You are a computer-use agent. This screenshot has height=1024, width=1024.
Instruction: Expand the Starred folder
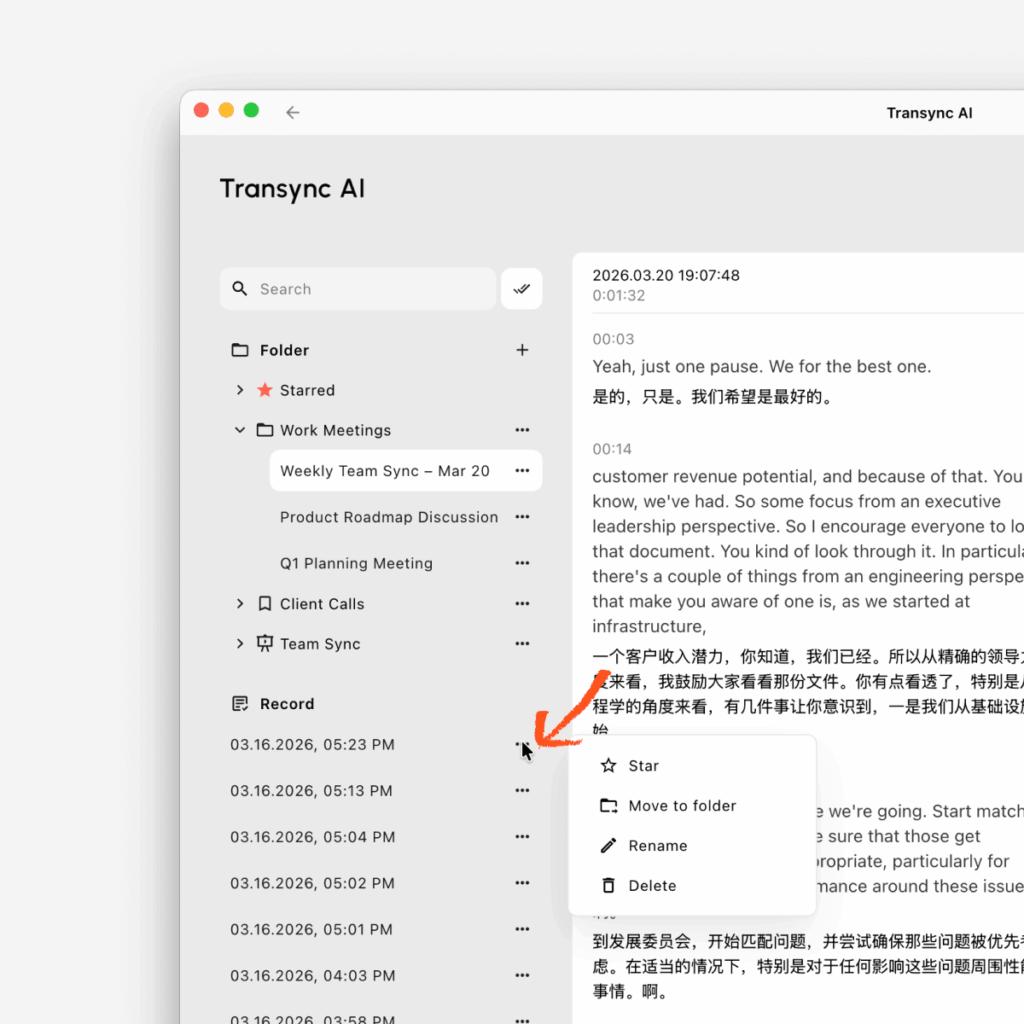[239, 390]
